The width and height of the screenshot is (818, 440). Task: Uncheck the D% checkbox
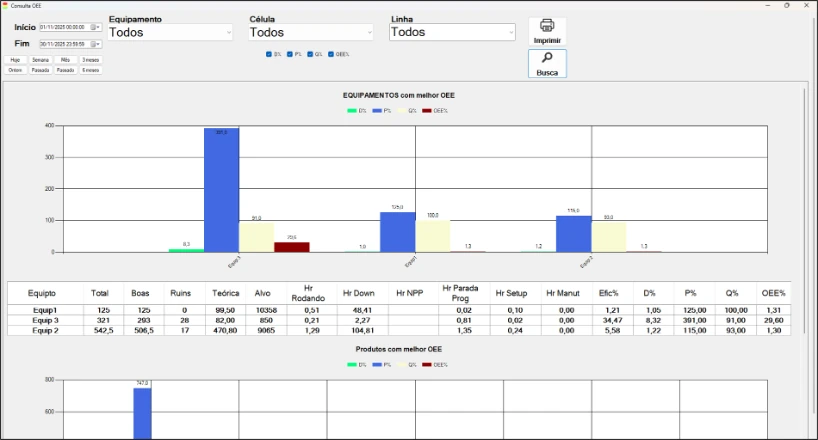268,53
